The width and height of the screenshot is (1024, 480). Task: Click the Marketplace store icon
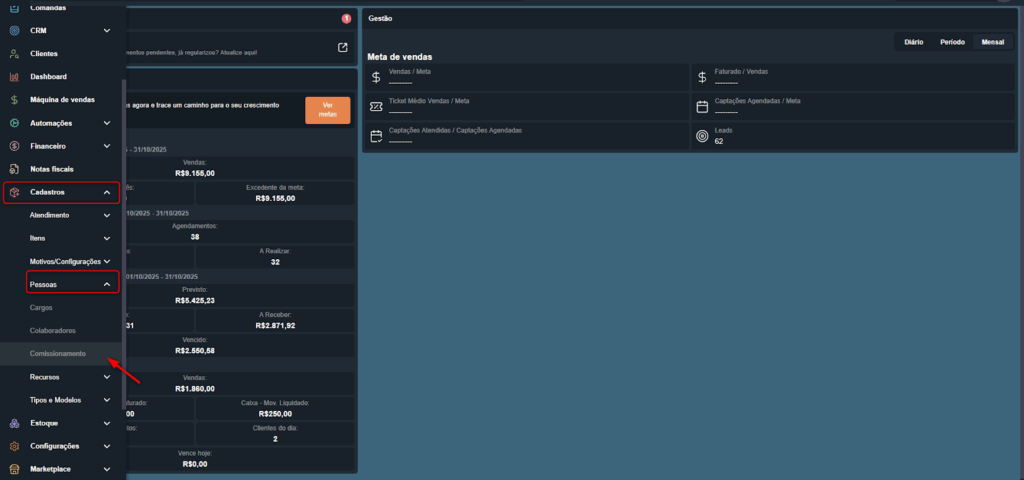14,469
